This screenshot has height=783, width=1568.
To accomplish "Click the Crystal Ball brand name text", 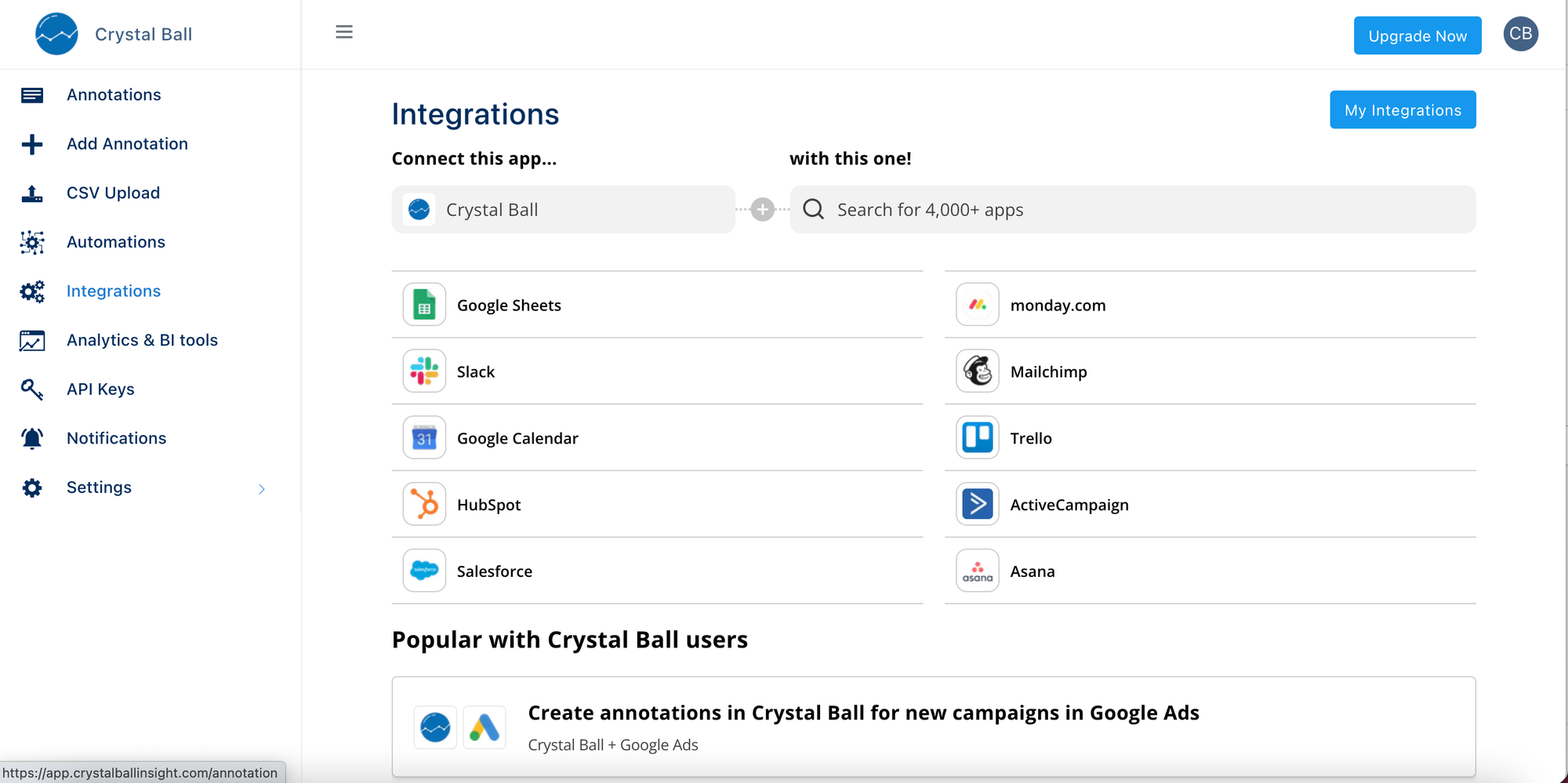I will (x=143, y=34).
